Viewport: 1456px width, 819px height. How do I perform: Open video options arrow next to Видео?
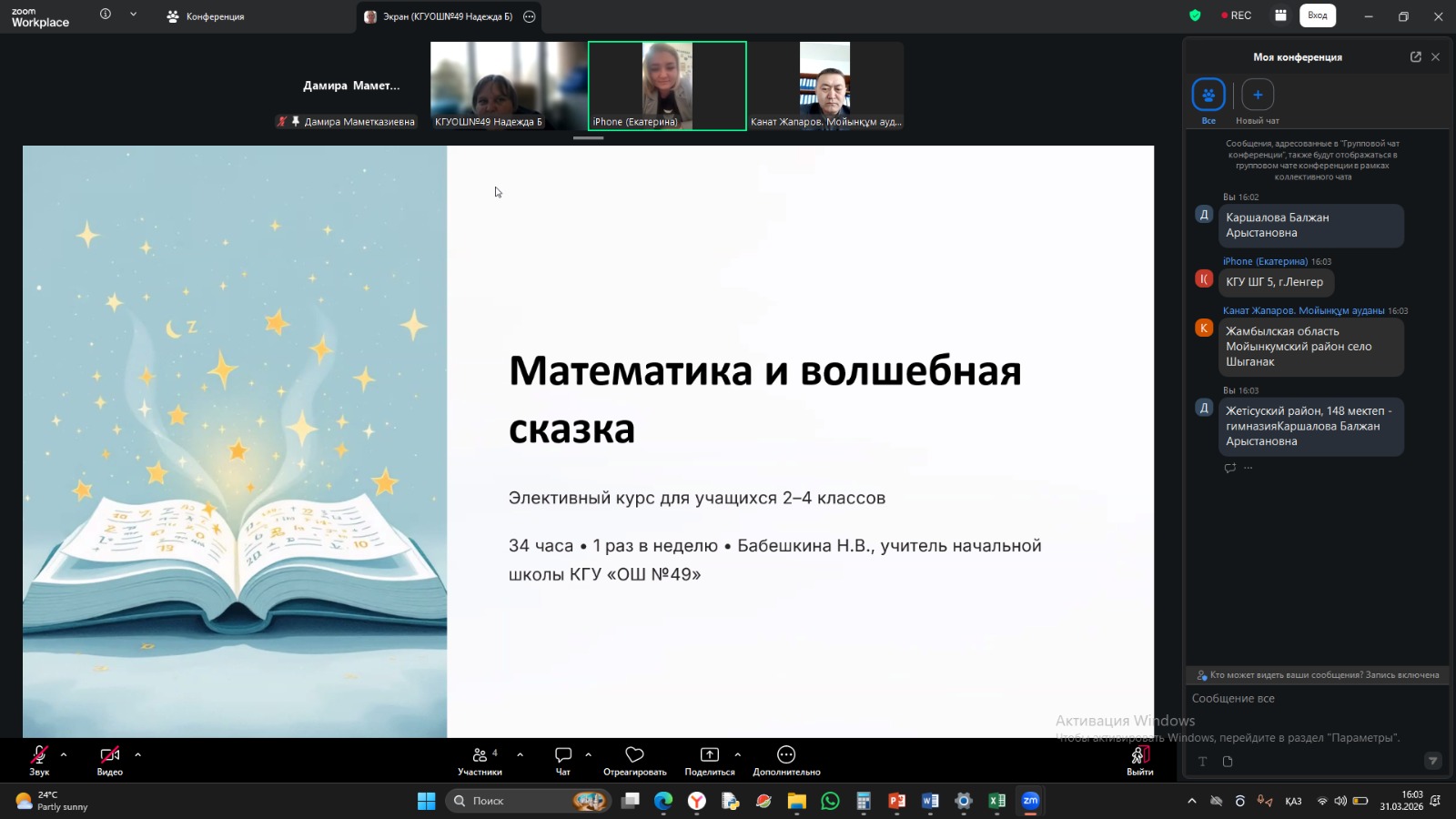pos(137,754)
